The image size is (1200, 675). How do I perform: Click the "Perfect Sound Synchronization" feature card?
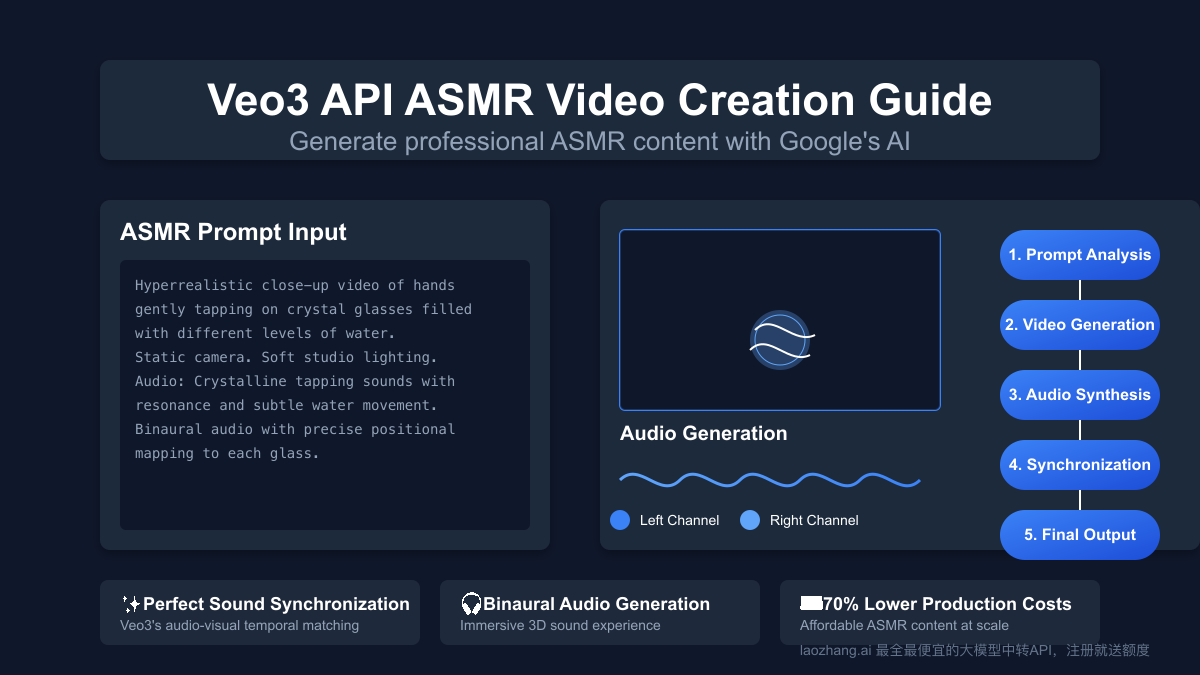260,612
